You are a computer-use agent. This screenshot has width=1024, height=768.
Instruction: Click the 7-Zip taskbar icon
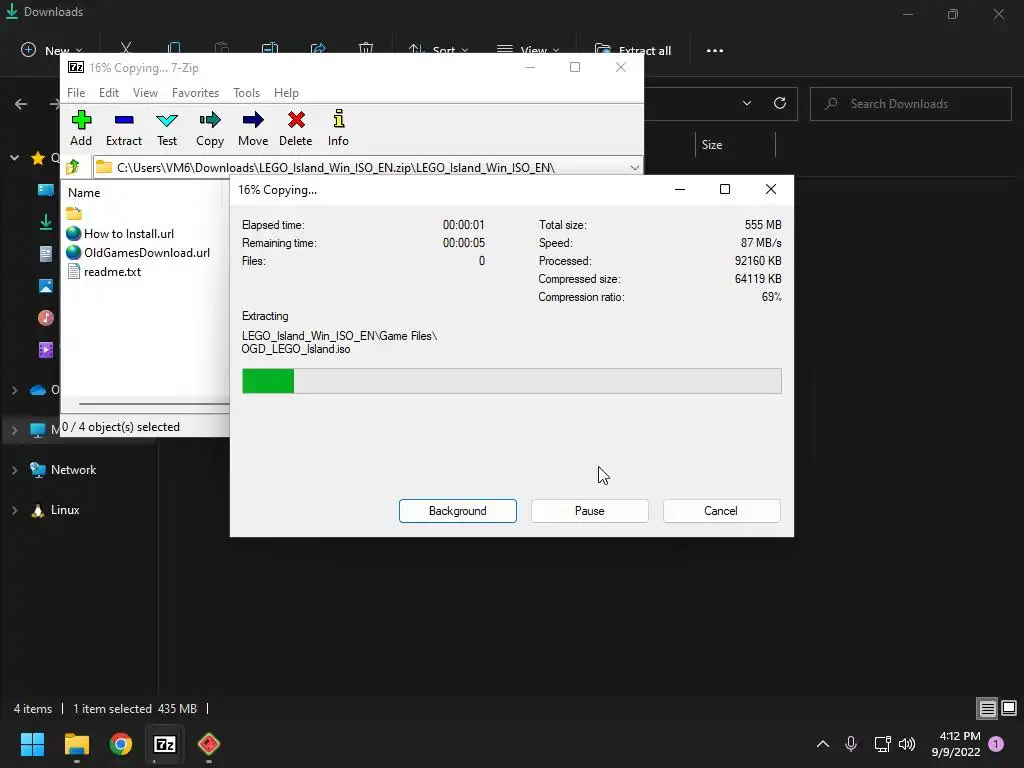click(165, 744)
